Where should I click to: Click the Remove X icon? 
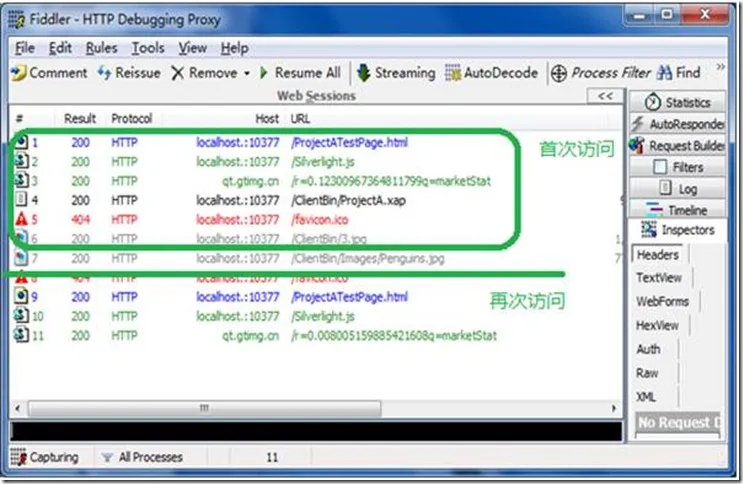(x=178, y=73)
